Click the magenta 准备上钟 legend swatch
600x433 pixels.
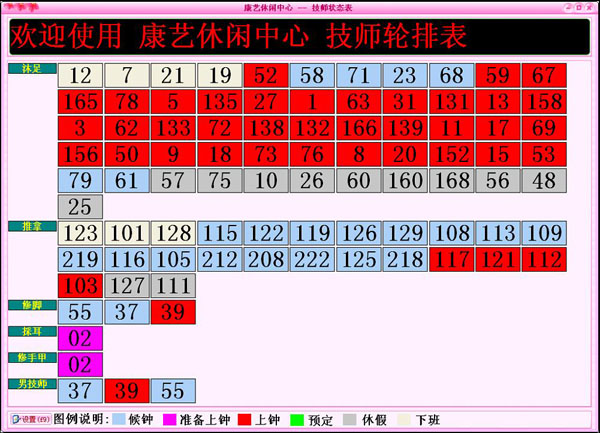click(x=170, y=419)
